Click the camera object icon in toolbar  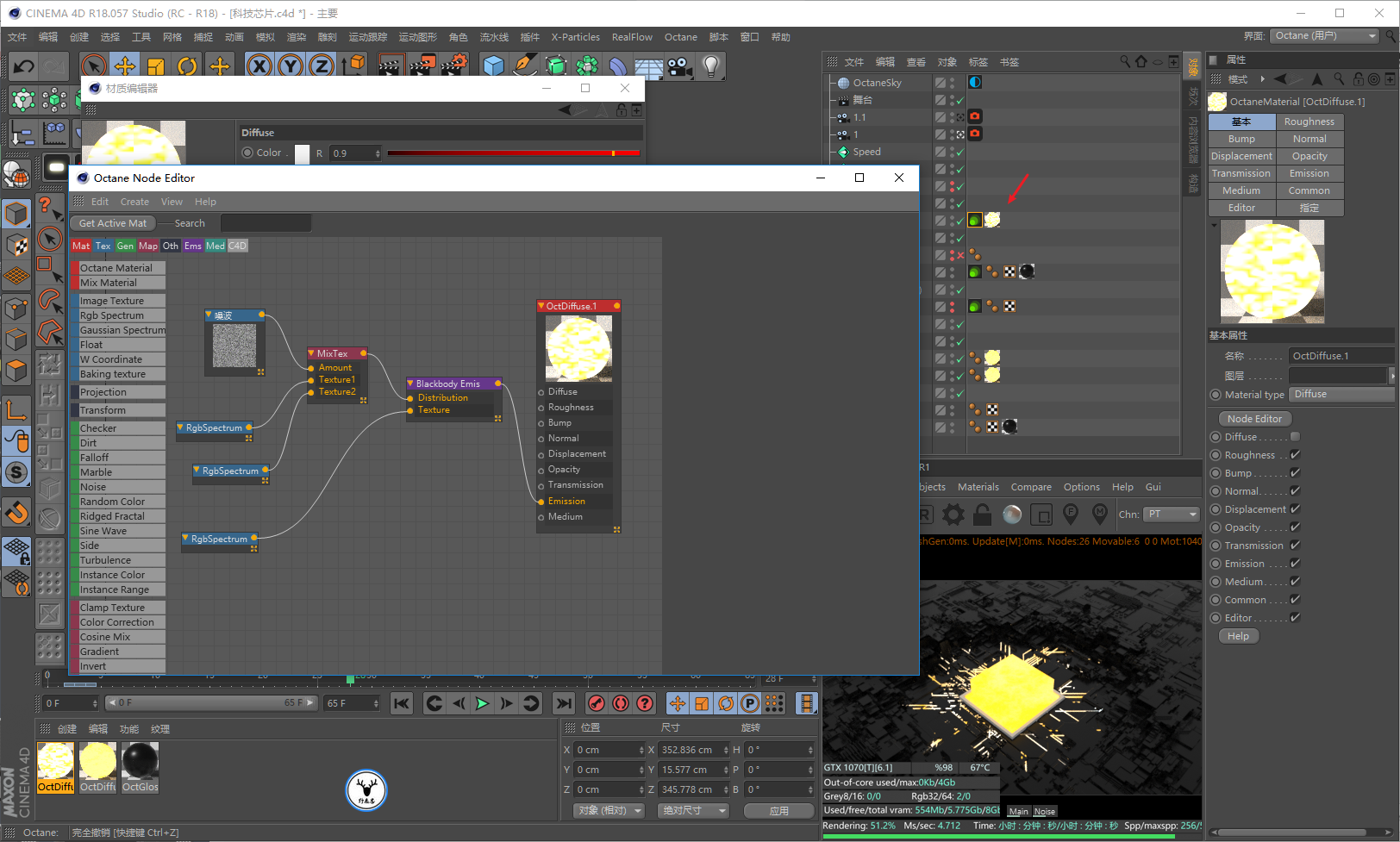click(x=680, y=66)
